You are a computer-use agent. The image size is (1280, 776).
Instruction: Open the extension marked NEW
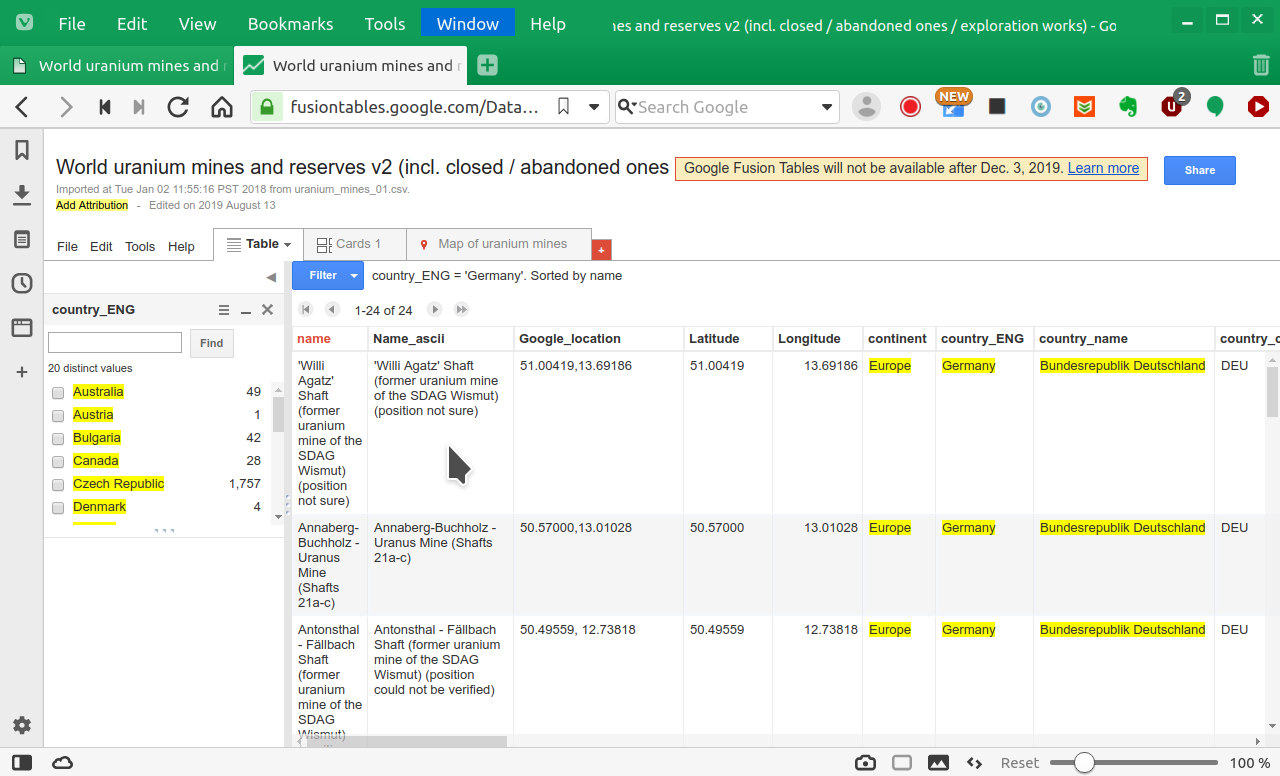coord(953,104)
